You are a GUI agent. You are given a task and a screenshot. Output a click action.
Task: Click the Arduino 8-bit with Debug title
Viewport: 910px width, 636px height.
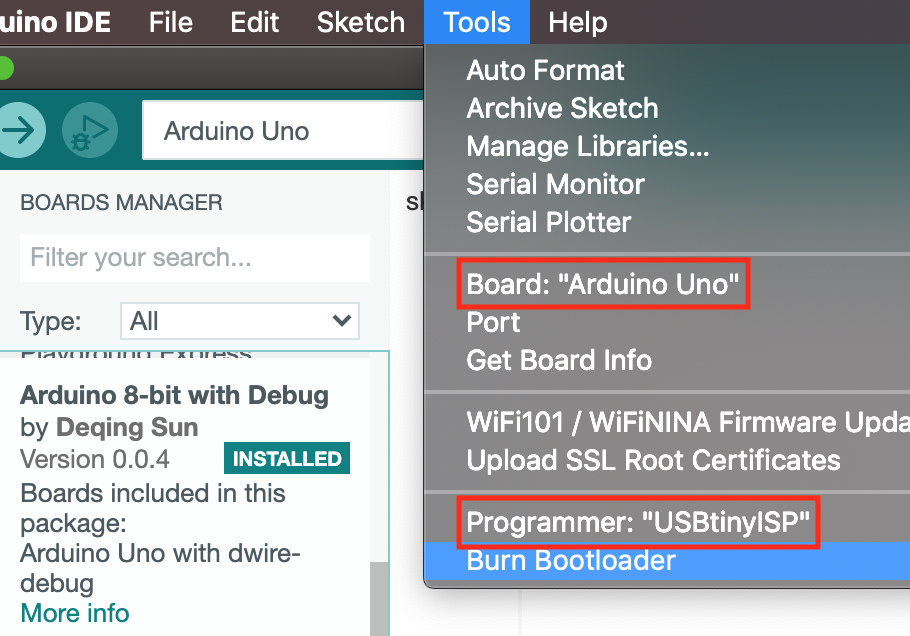[x=174, y=395]
